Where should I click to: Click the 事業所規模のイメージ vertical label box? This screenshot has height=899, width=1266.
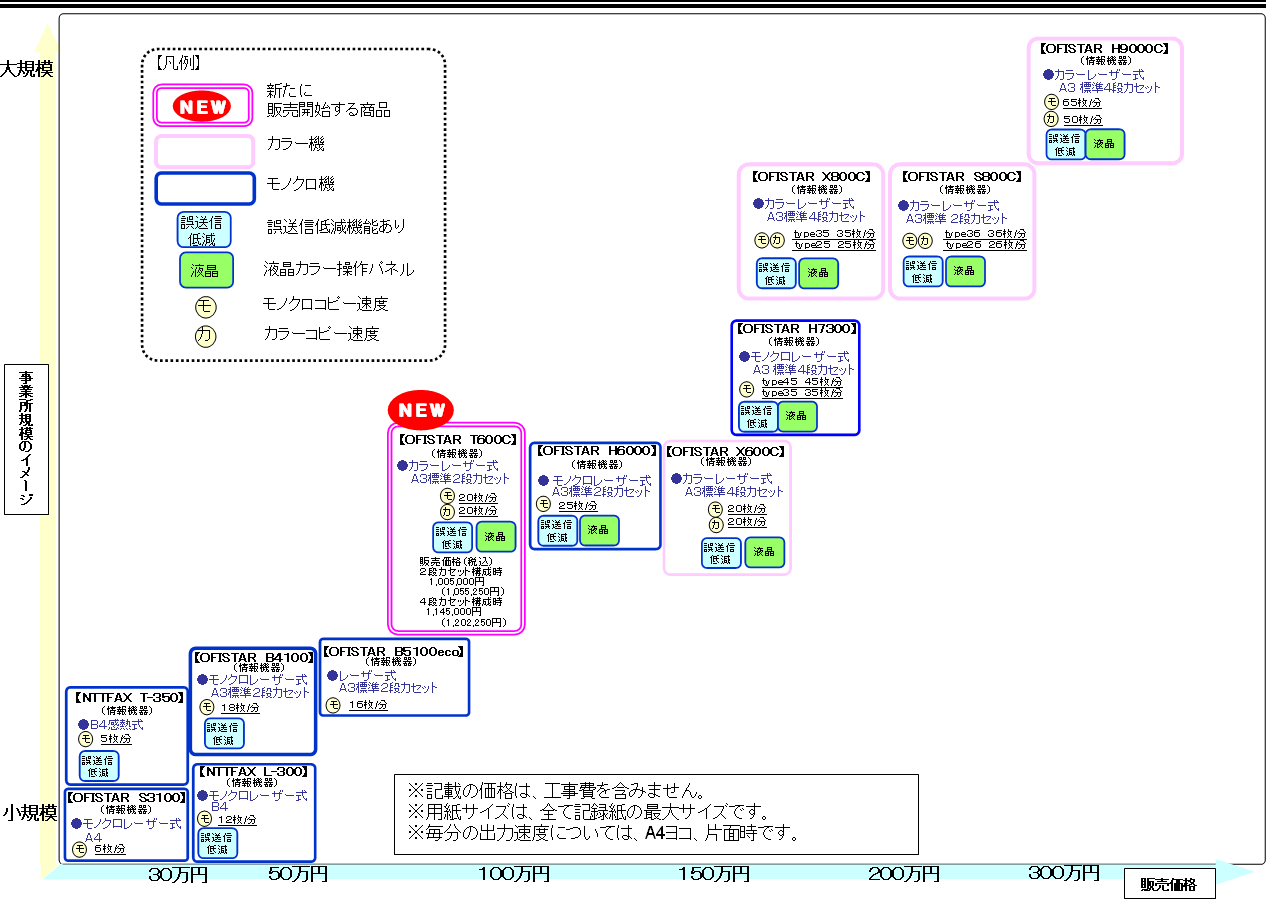click(26, 440)
